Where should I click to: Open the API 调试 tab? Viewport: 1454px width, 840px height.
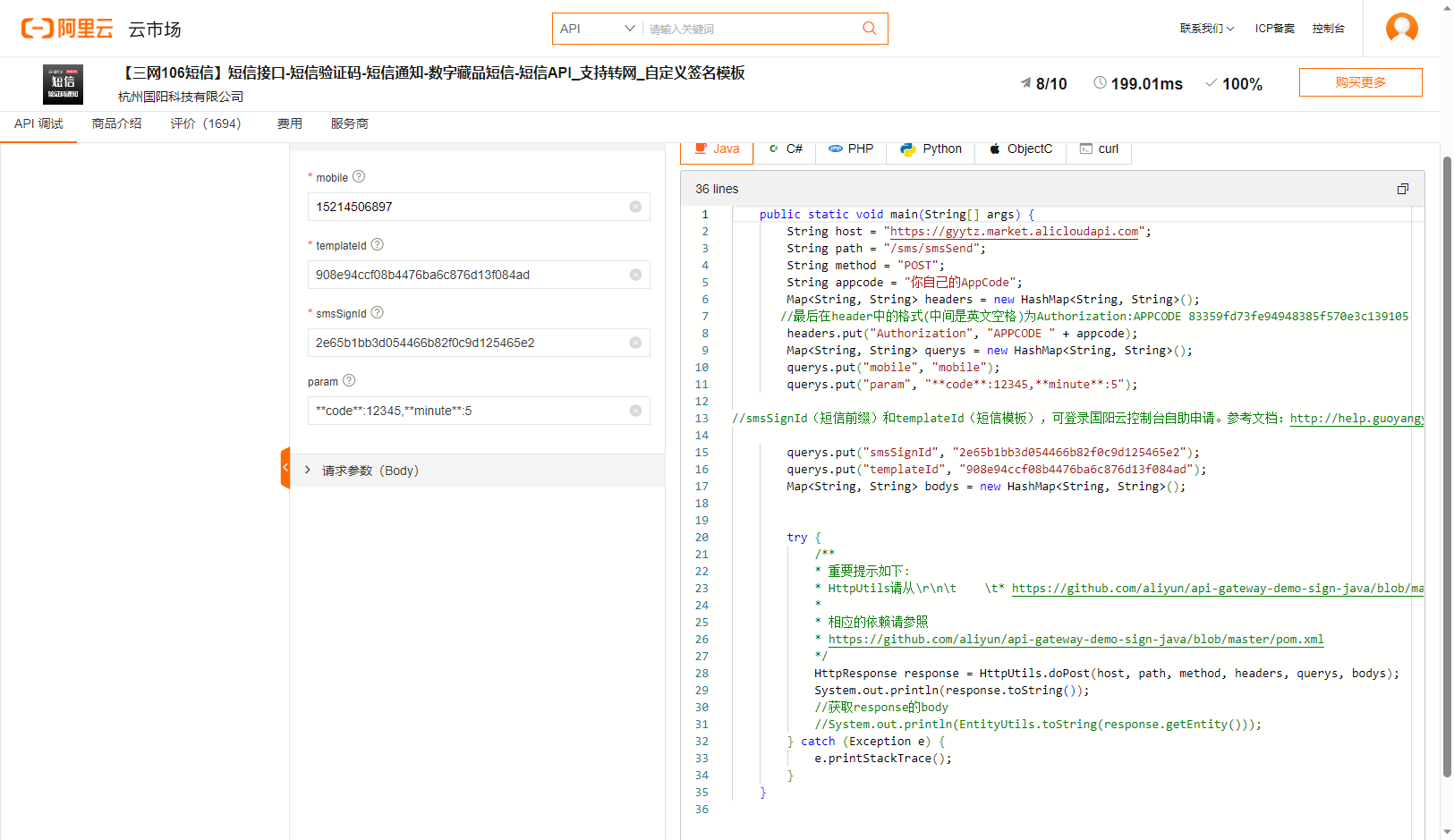(x=38, y=123)
